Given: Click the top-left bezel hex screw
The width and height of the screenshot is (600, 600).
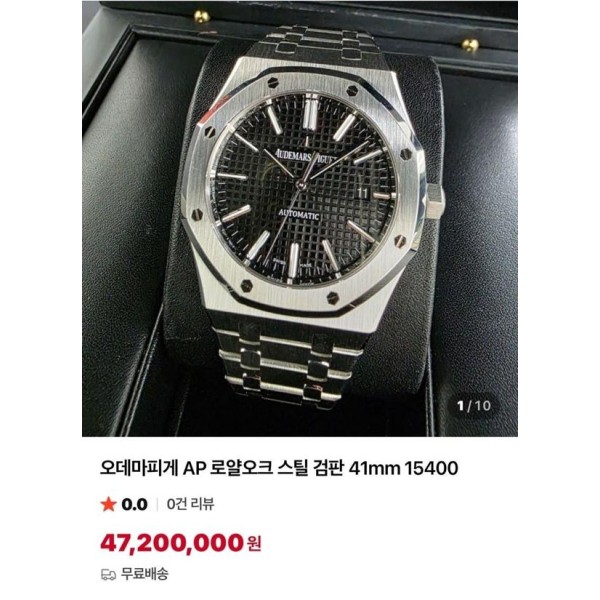Looking at the screenshot, I should 273,82.
